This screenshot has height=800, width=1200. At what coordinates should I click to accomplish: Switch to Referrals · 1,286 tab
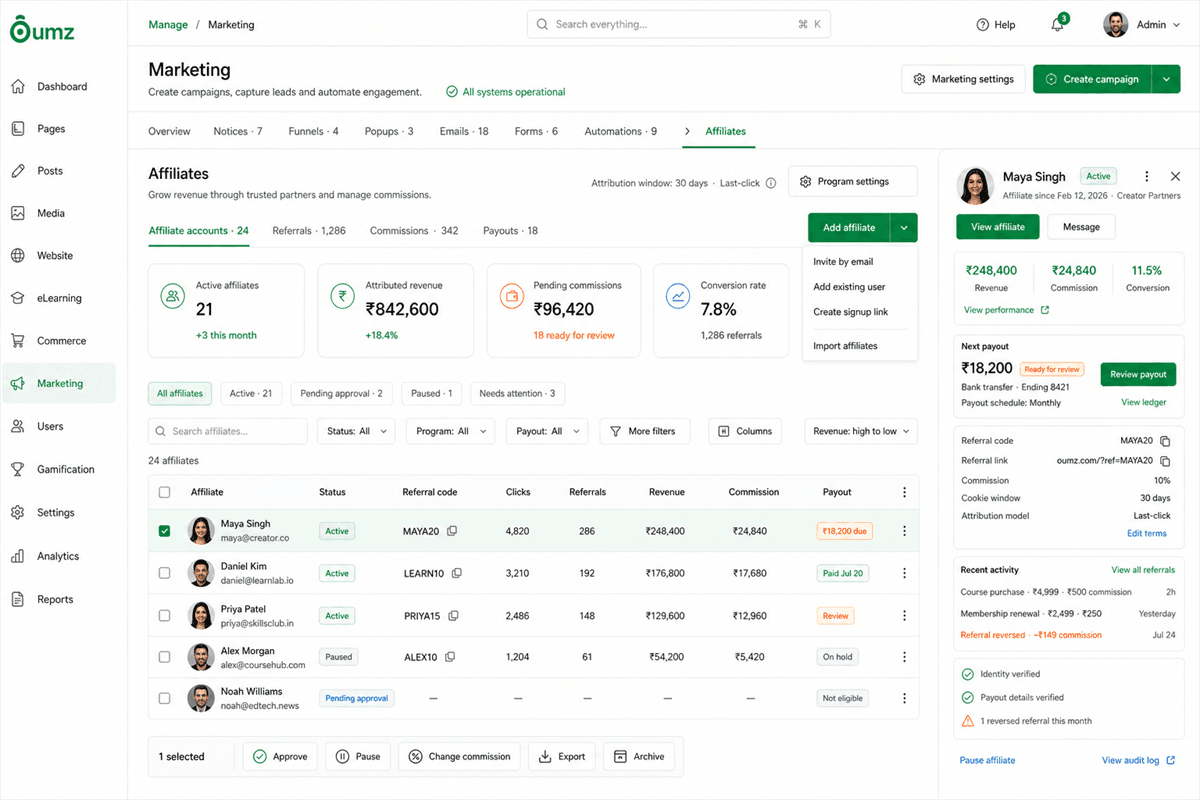[x=309, y=230]
